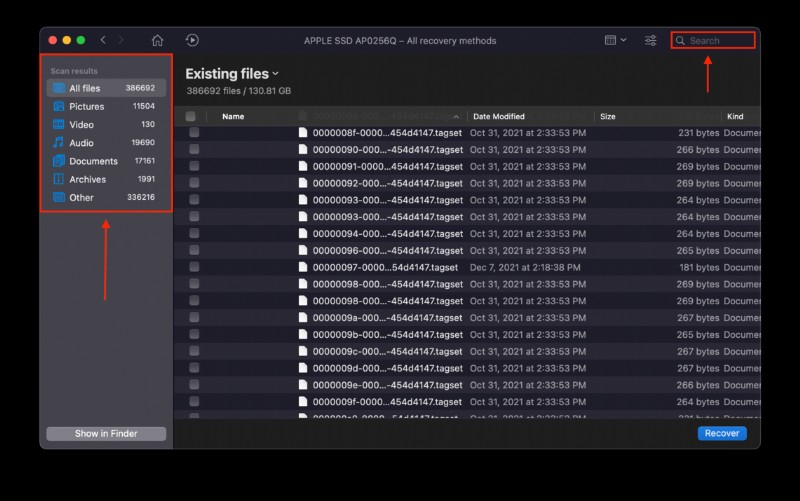Click the magnifying glass search icon

[x=680, y=40]
